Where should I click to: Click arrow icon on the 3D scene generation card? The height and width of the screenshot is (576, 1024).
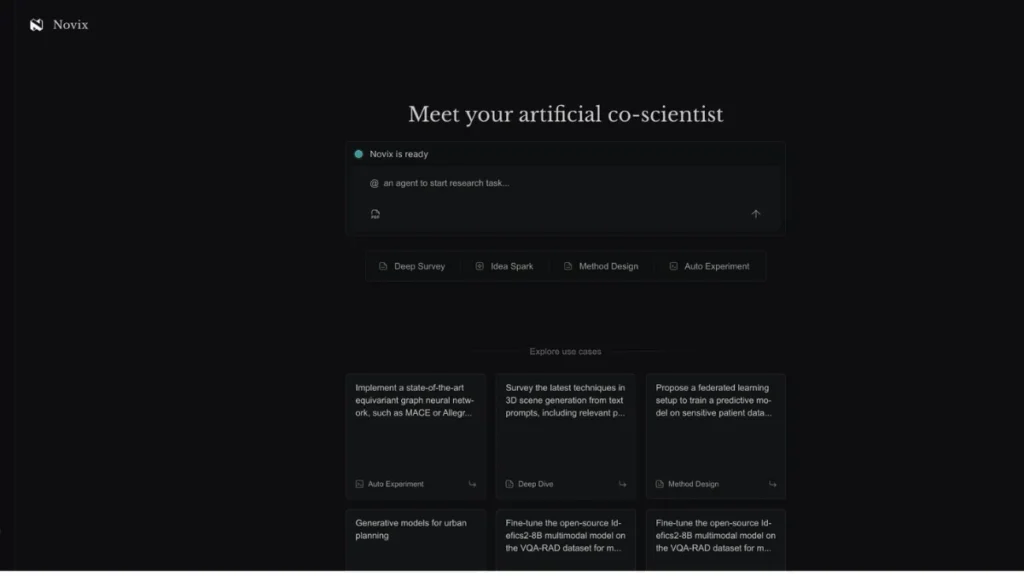pos(622,484)
